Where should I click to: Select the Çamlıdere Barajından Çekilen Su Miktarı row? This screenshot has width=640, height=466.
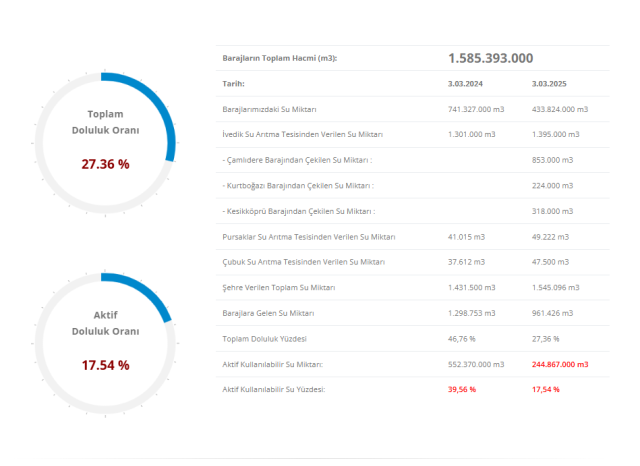point(297,160)
